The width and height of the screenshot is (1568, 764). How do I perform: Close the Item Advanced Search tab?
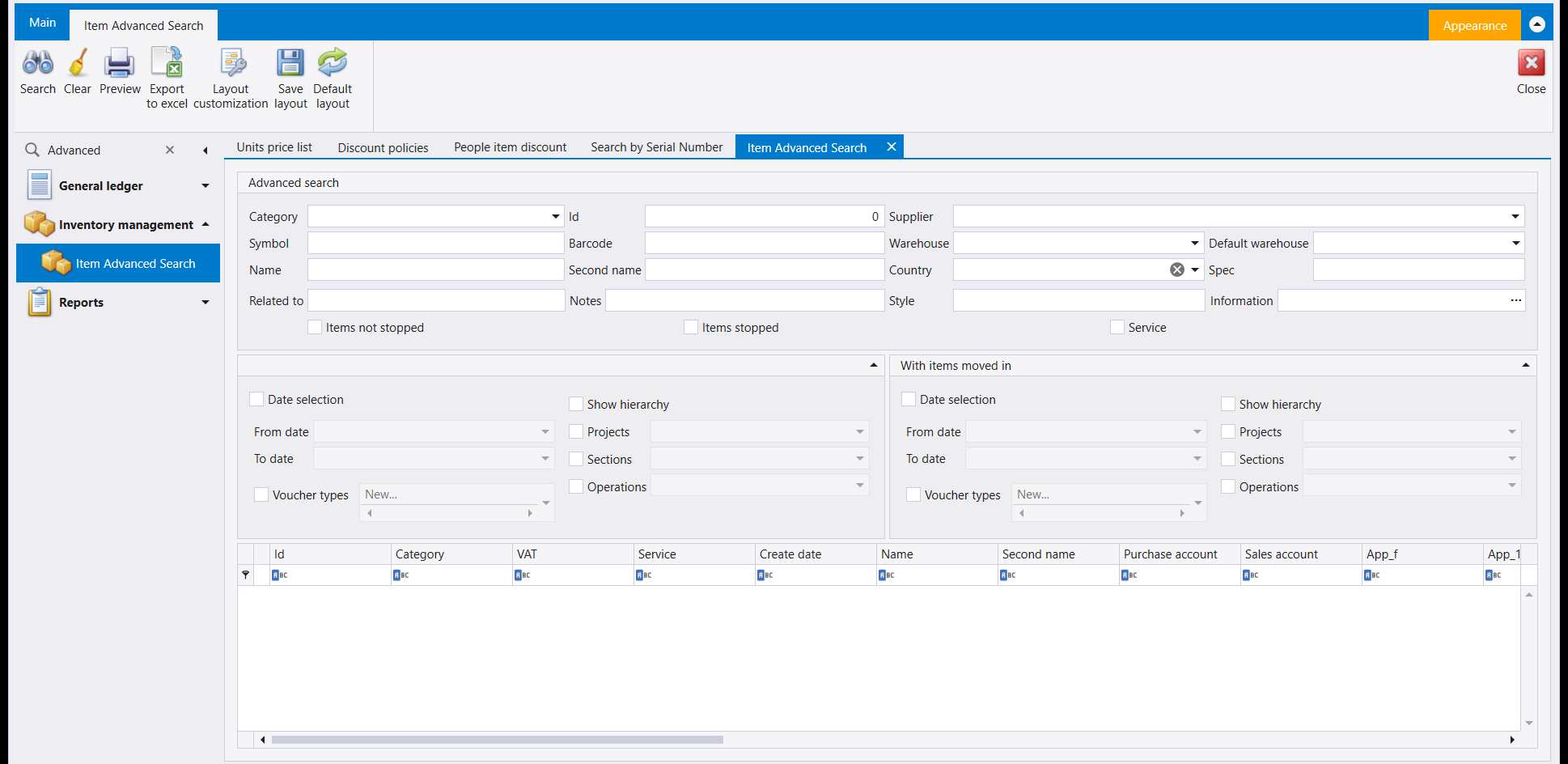coord(891,146)
